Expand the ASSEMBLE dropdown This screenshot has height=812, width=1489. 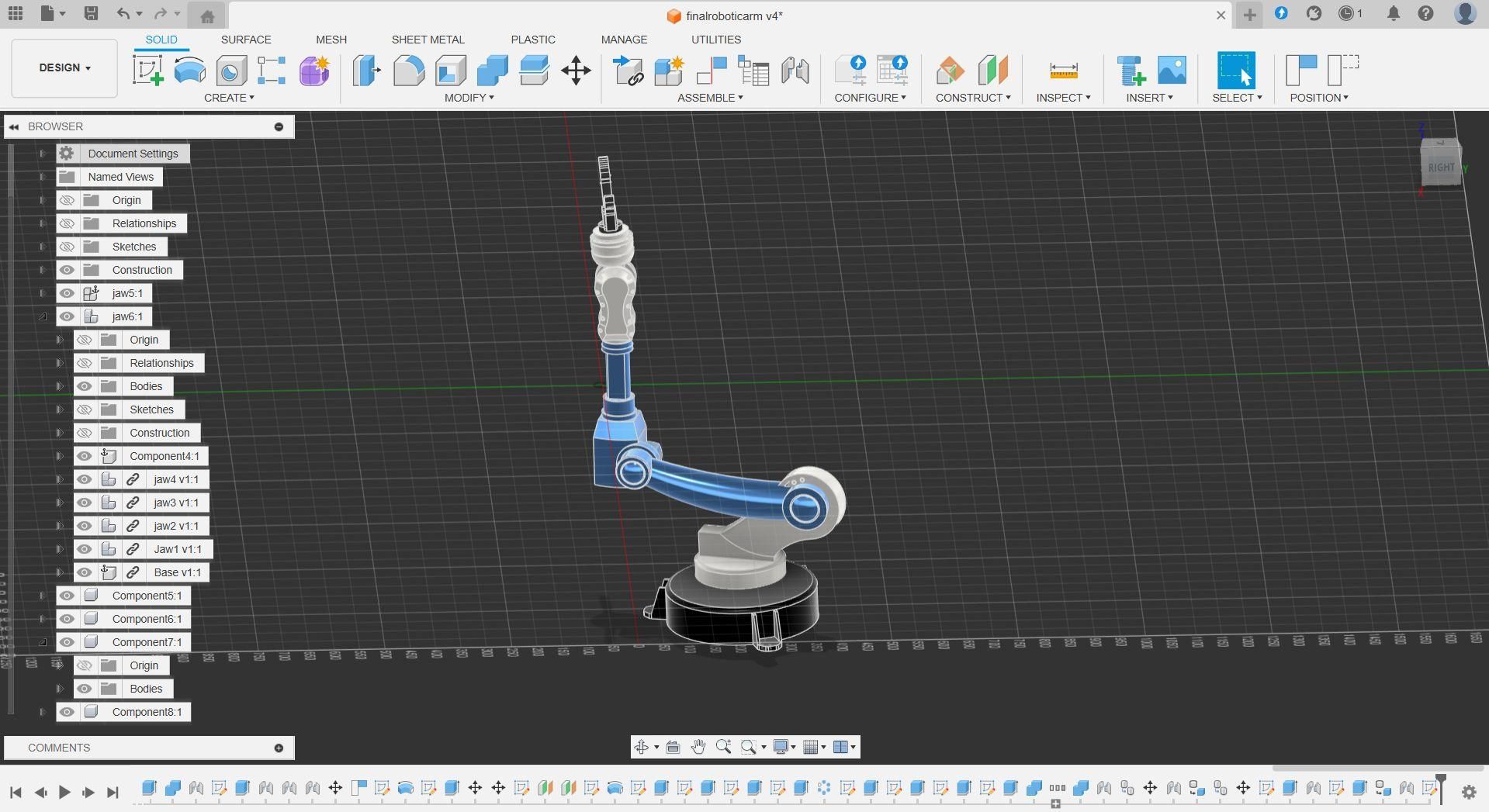pyautogui.click(x=710, y=98)
